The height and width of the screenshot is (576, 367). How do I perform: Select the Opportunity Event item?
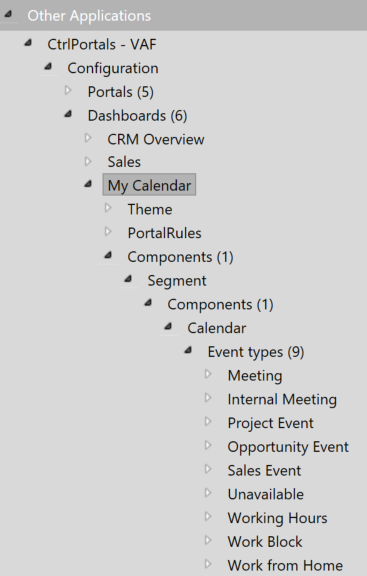click(x=288, y=447)
